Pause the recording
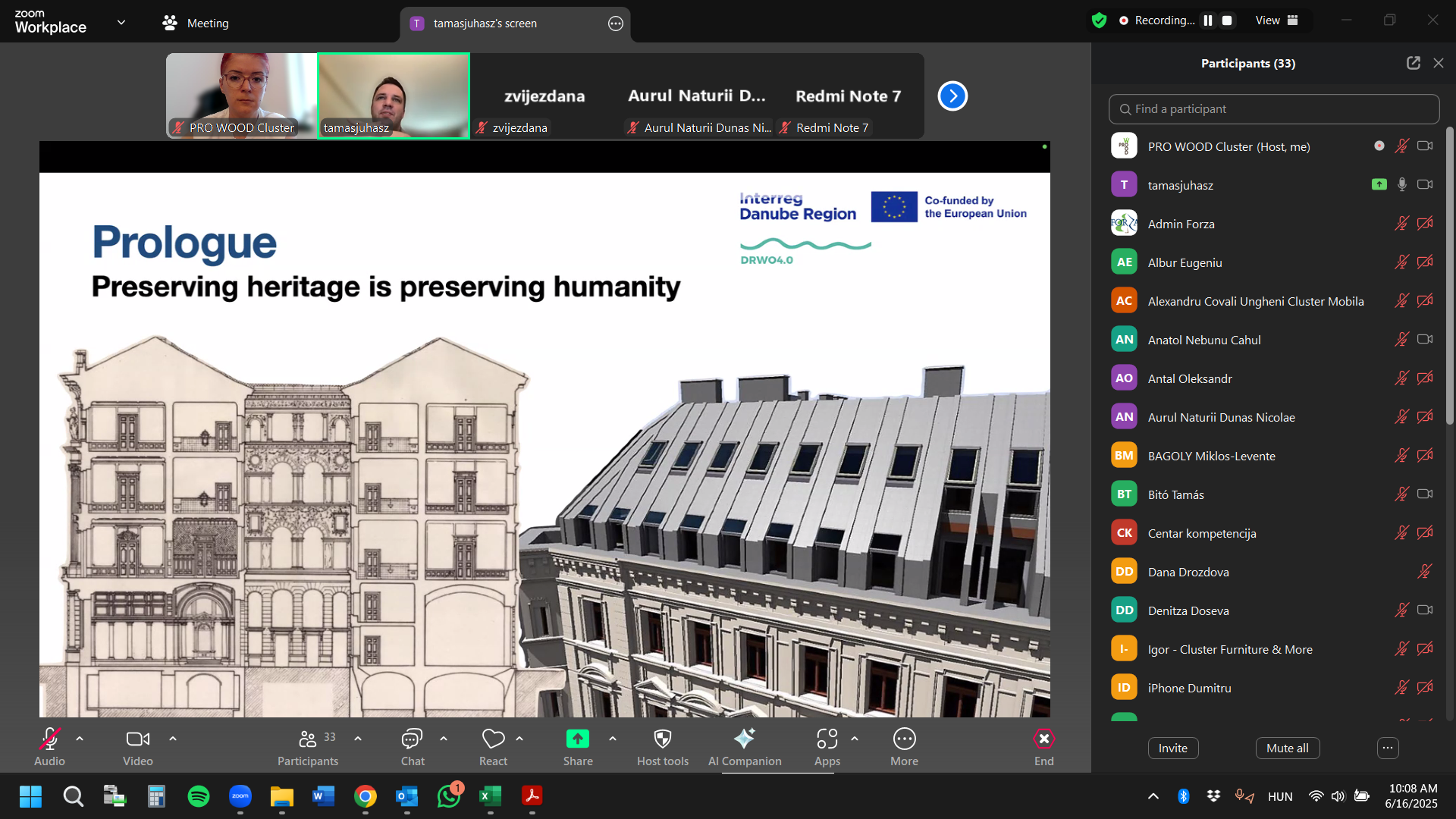1456x819 pixels. tap(1208, 20)
